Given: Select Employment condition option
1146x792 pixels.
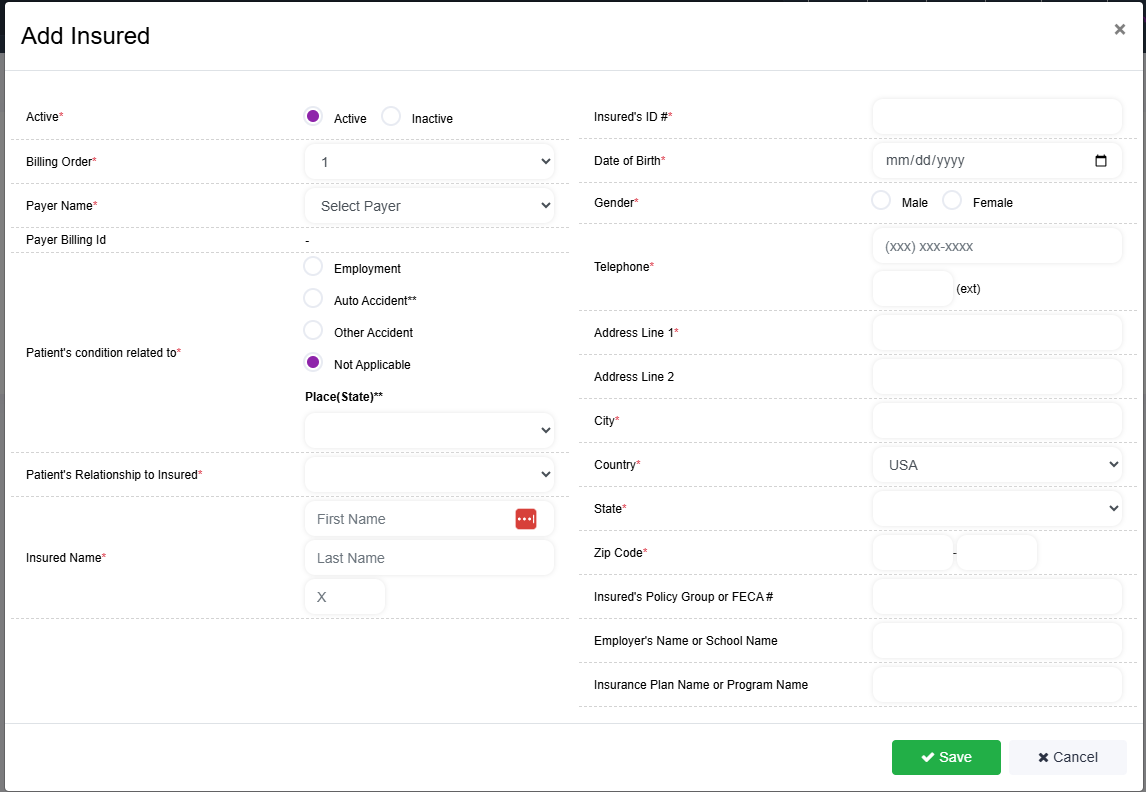Looking at the screenshot, I should pyautogui.click(x=313, y=266).
